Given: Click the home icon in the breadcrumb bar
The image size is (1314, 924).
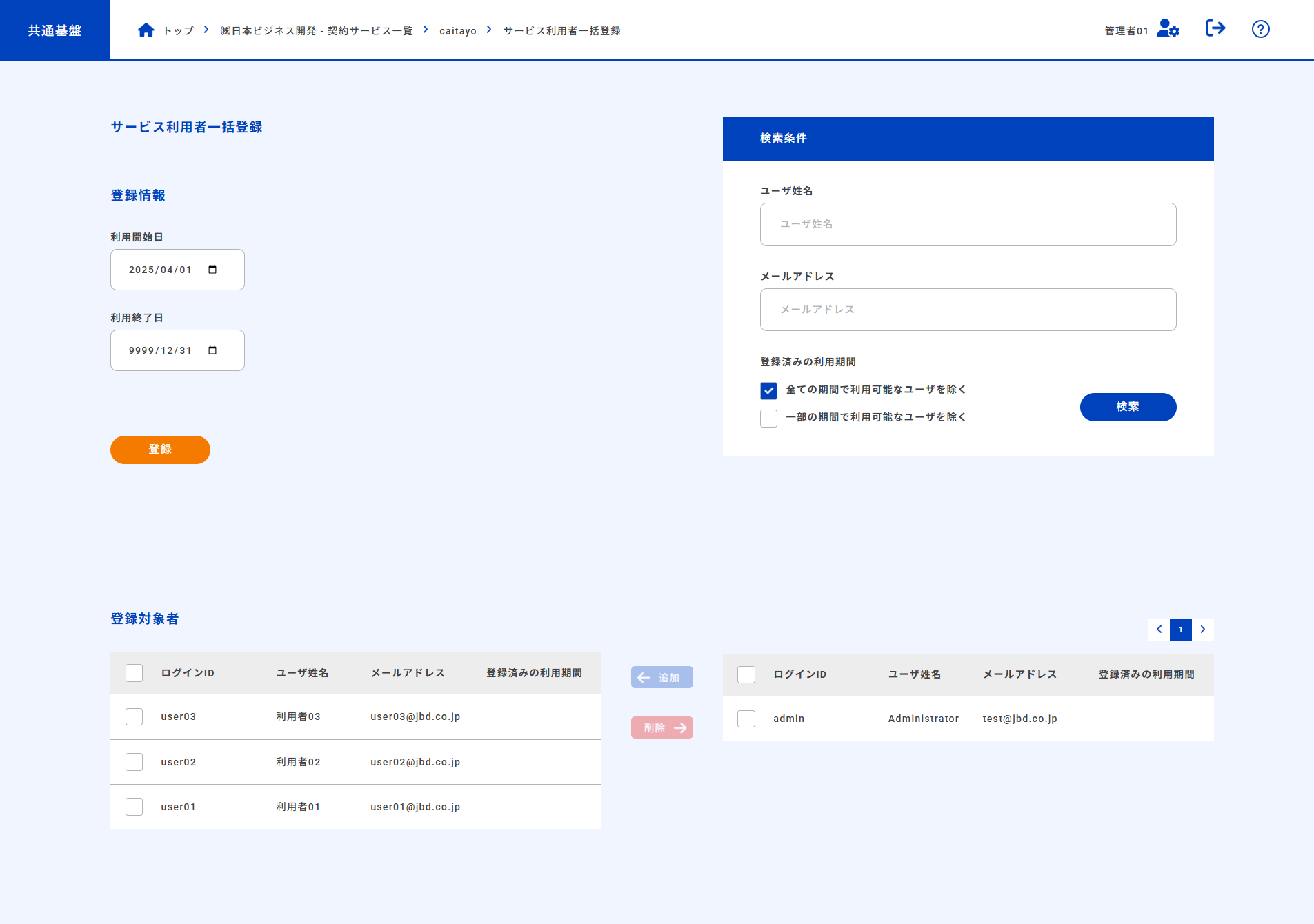Looking at the screenshot, I should click(146, 30).
